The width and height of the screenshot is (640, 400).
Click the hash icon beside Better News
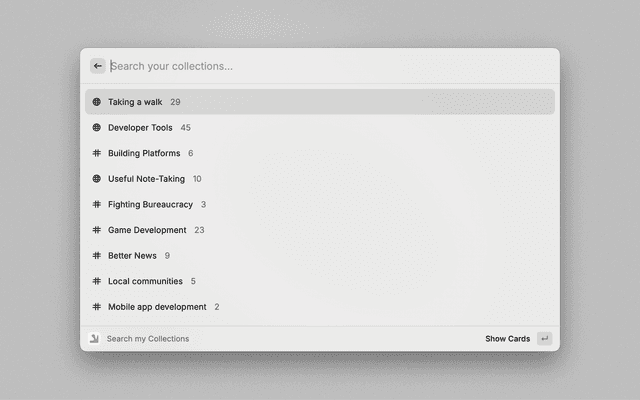tap(97, 256)
